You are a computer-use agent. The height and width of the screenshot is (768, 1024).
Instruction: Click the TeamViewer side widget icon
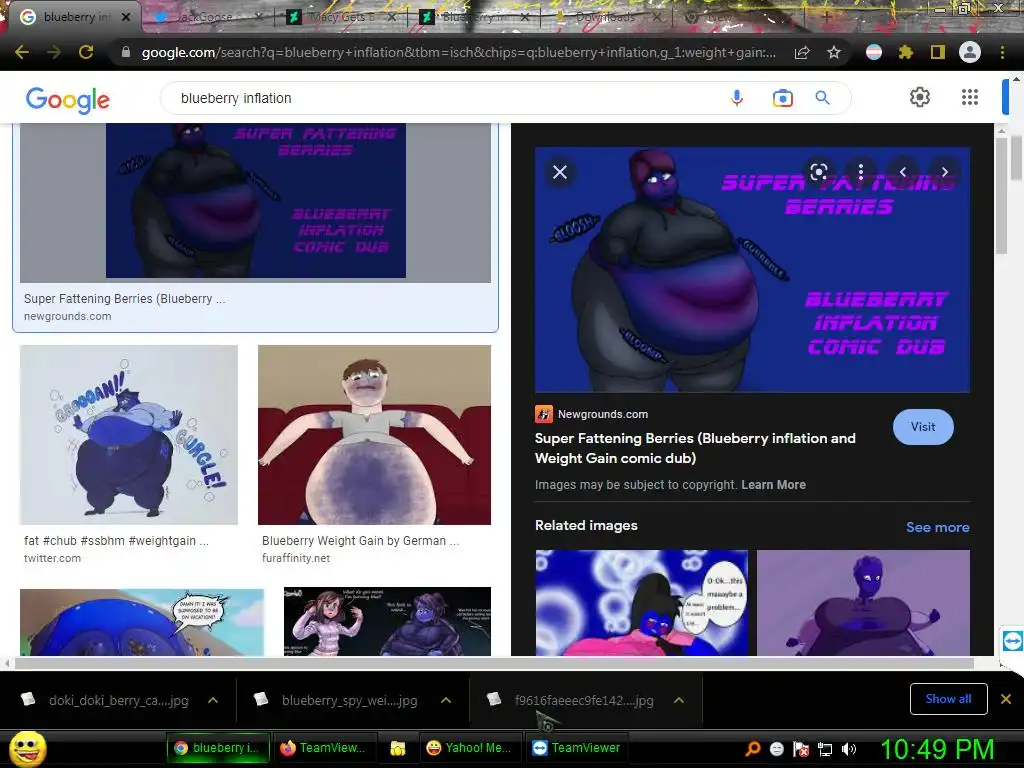coord(1012,640)
